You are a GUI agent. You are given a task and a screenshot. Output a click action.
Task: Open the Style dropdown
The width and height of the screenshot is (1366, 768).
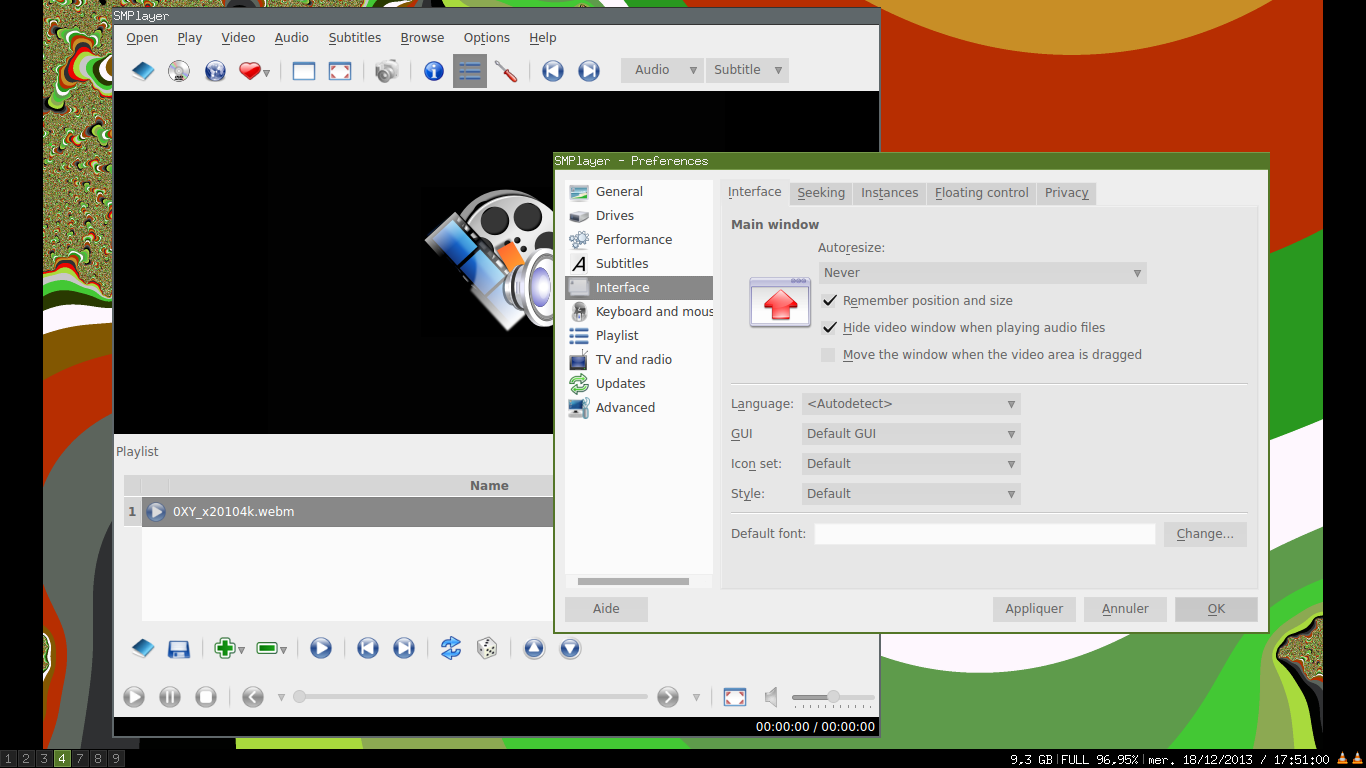click(911, 494)
